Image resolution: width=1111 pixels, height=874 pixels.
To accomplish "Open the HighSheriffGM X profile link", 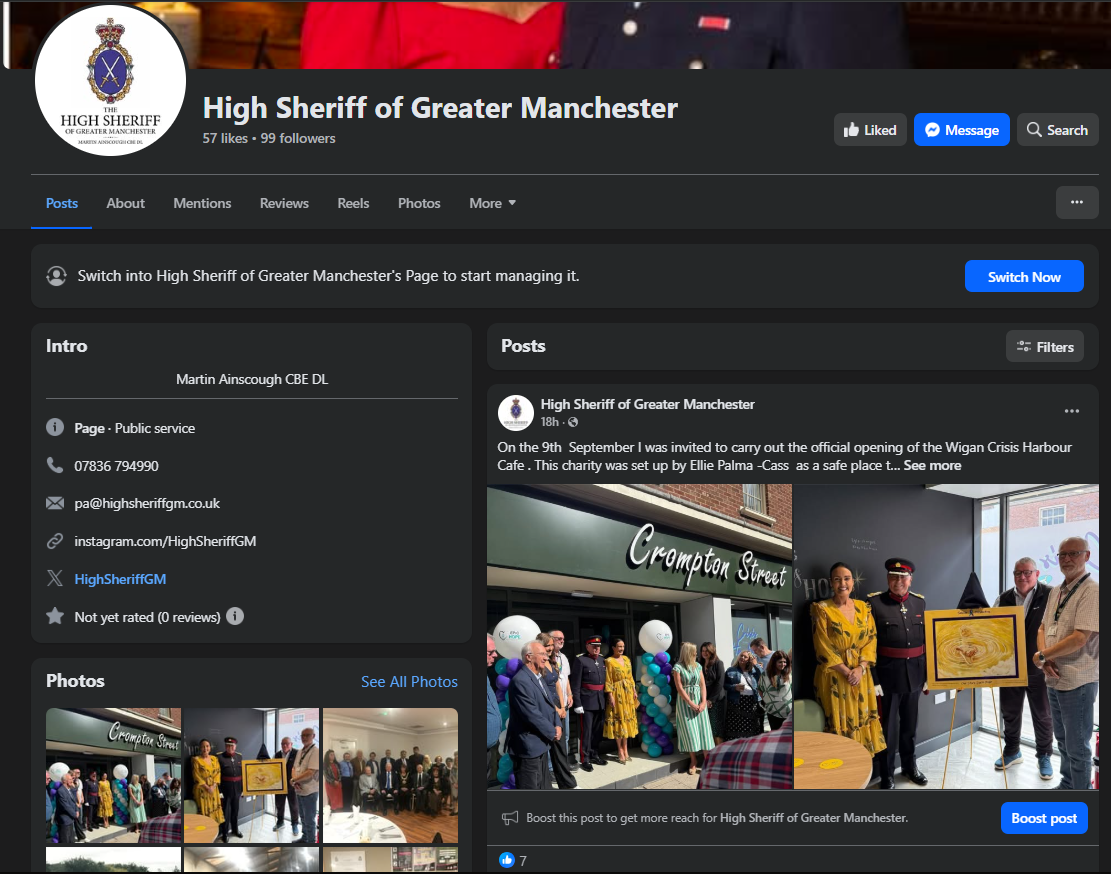I will (x=120, y=579).
